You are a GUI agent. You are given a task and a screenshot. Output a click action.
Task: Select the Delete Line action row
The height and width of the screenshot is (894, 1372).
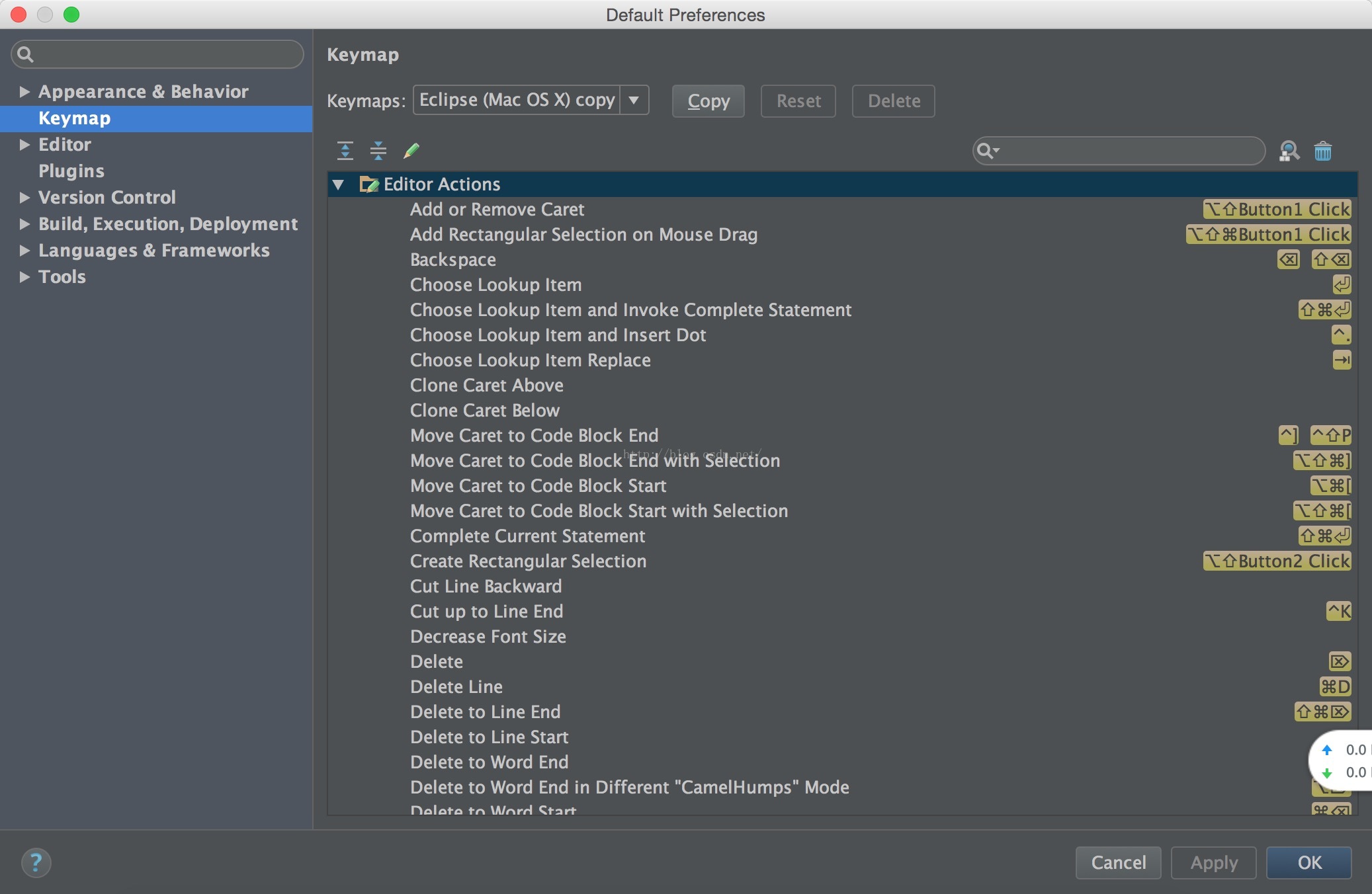pos(456,686)
